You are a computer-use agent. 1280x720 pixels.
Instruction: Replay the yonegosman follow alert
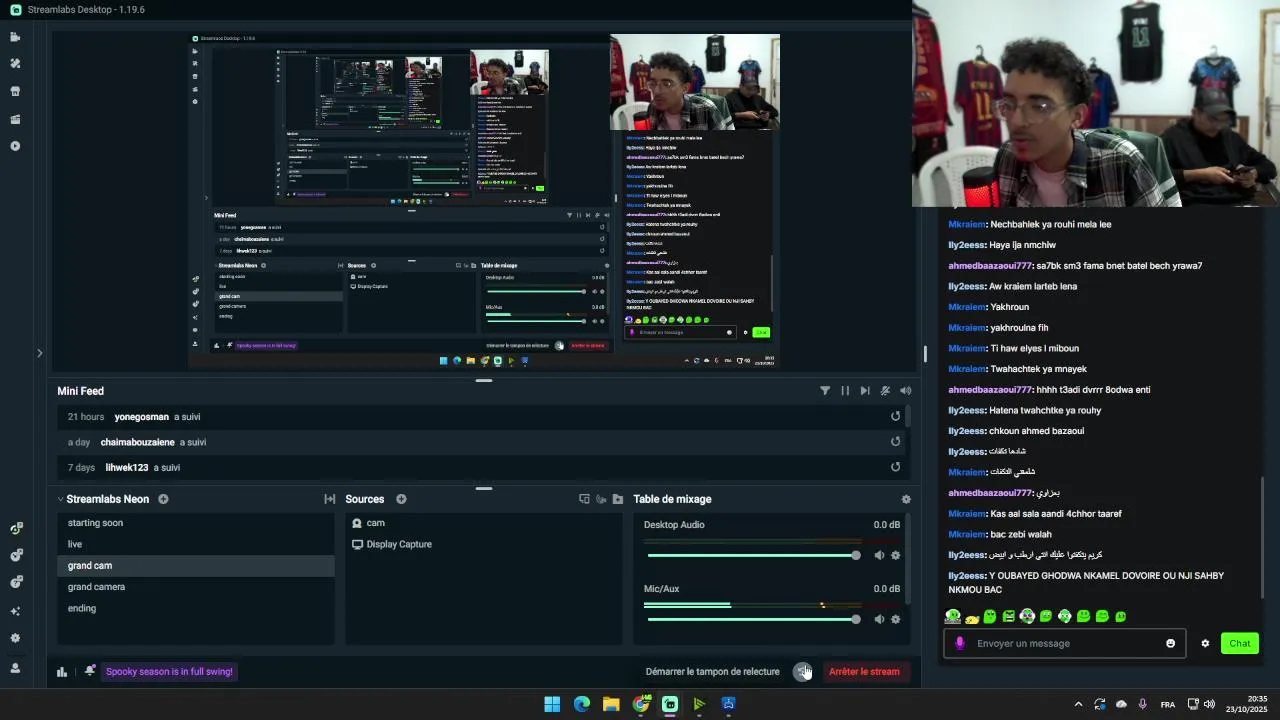point(895,416)
